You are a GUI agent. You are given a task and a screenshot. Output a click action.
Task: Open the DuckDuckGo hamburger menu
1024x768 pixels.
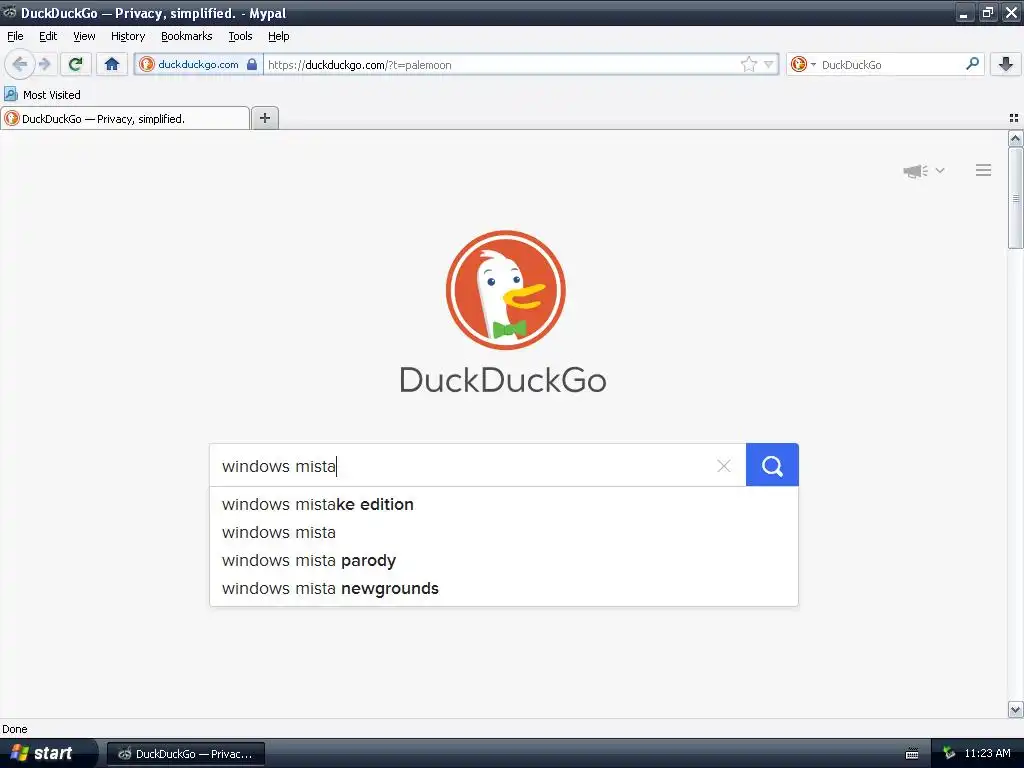tap(984, 170)
